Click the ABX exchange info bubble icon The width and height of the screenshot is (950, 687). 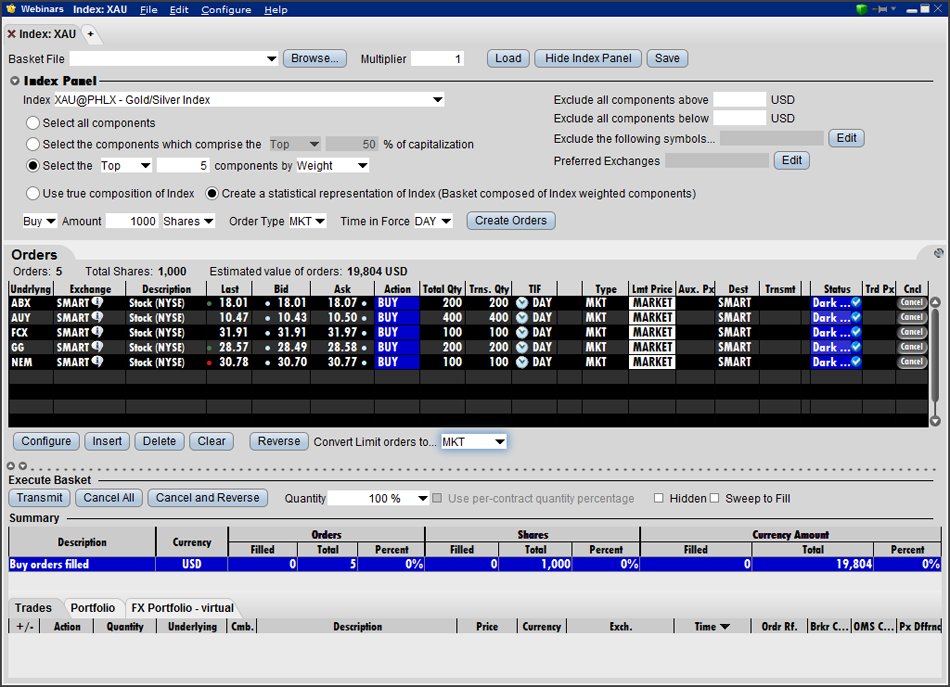point(97,302)
